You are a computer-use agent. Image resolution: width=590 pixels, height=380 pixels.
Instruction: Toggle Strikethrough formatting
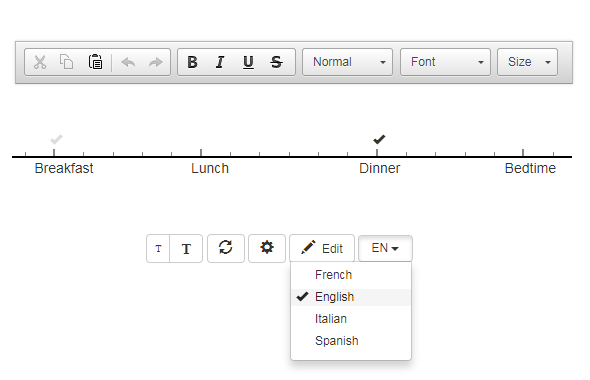(x=277, y=62)
